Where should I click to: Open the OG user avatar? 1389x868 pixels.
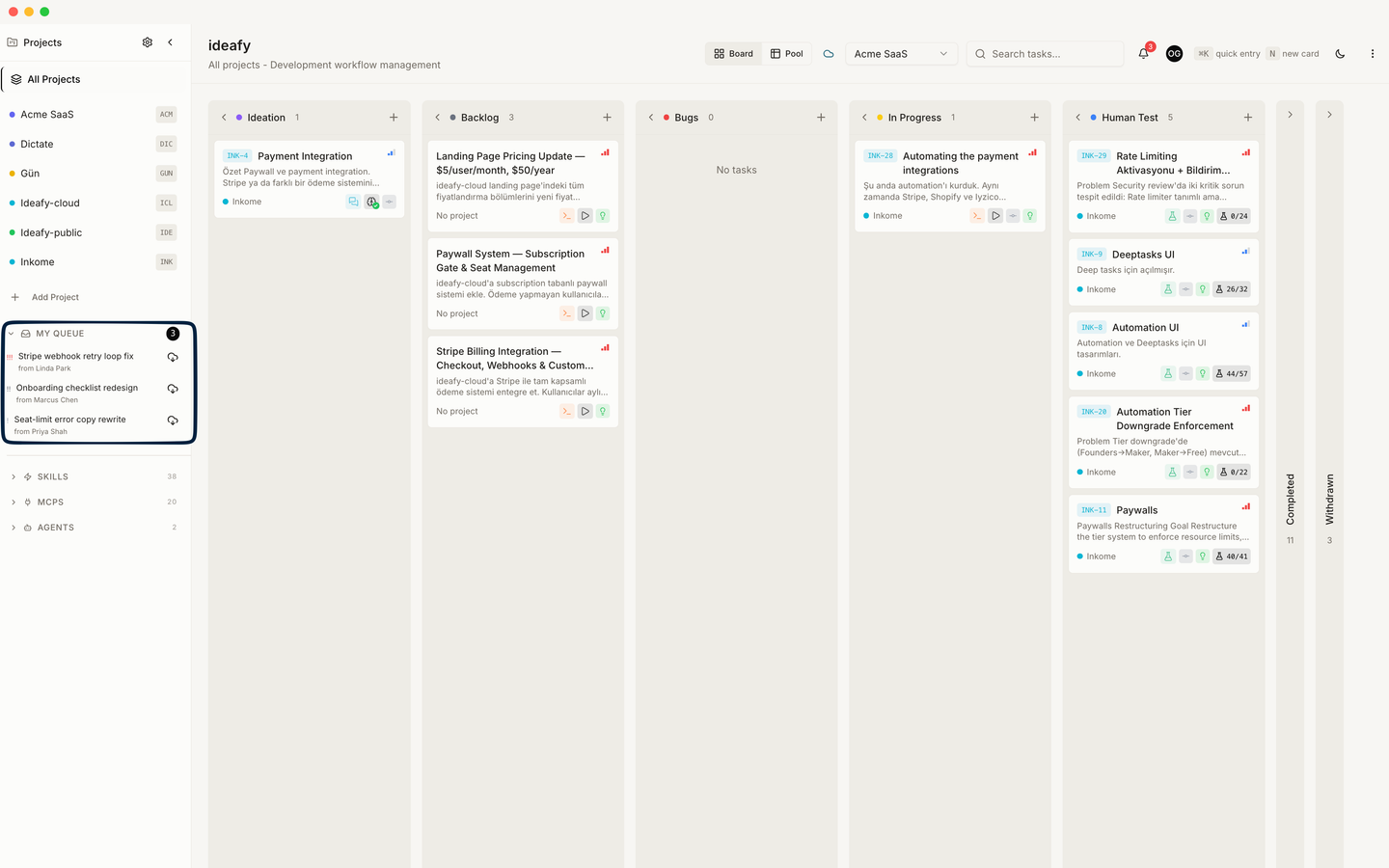click(1174, 54)
